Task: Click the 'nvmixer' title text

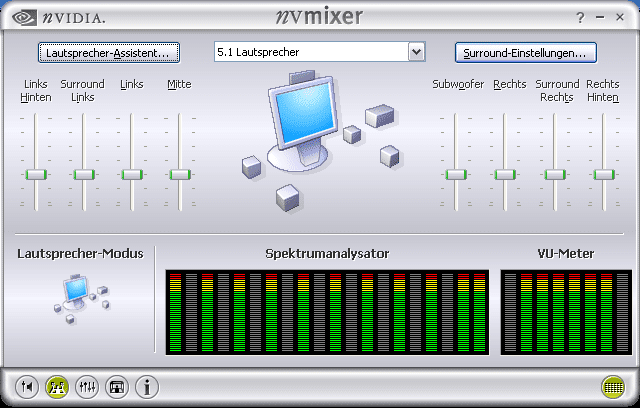Action: pyautogui.click(x=319, y=17)
